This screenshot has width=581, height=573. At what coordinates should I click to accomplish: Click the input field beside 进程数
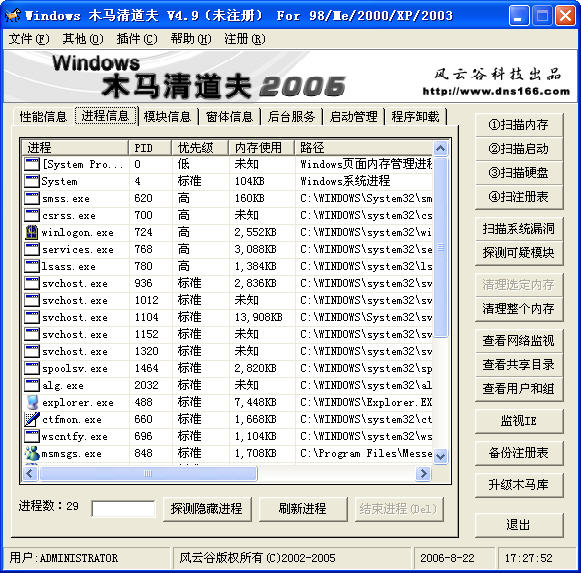(123, 509)
